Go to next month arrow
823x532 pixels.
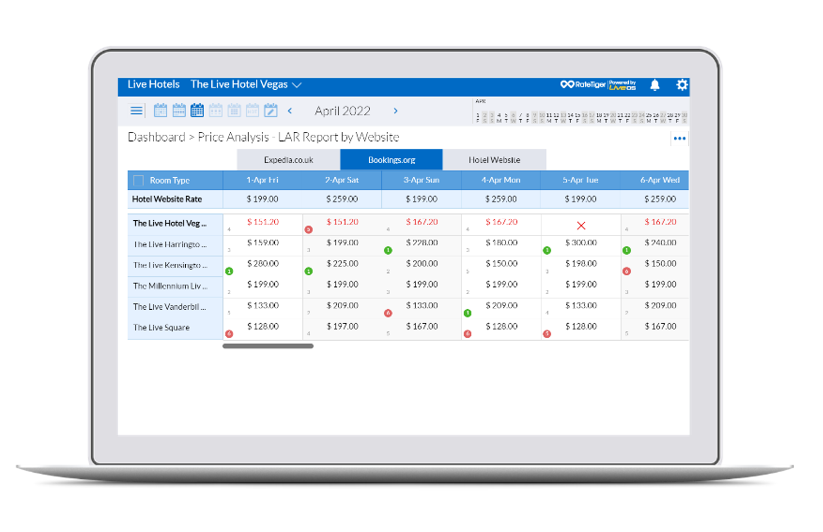tap(395, 111)
